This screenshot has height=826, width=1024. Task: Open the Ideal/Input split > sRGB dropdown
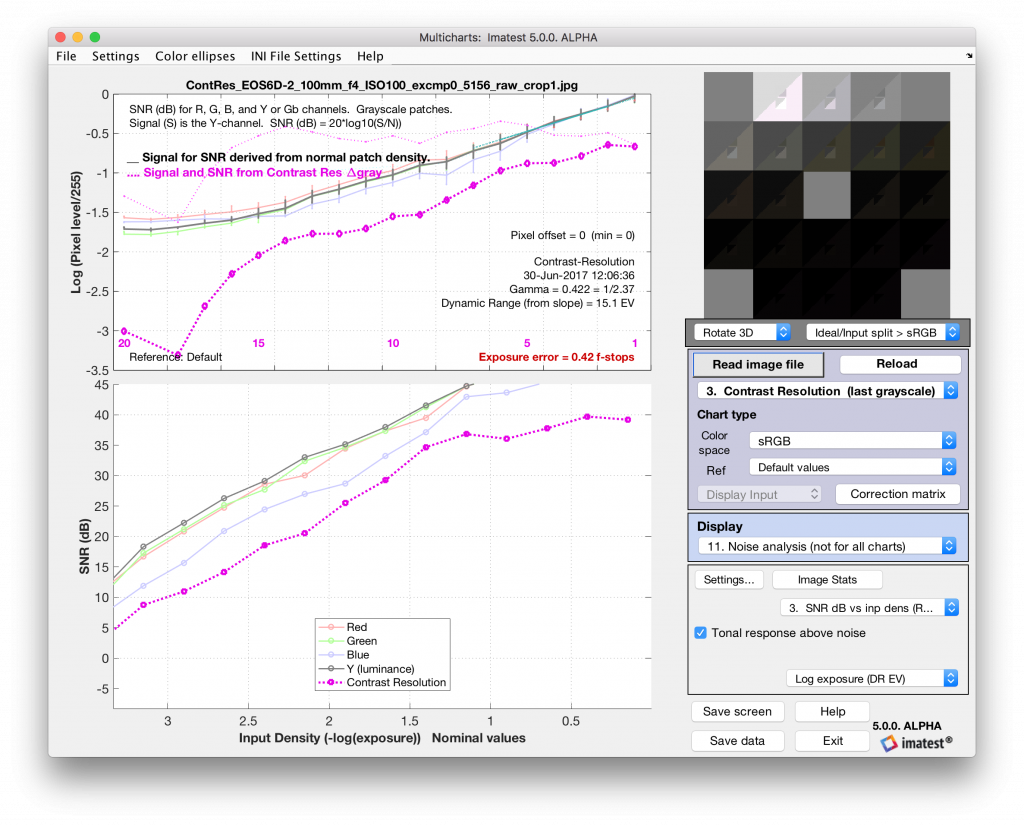(x=882, y=332)
